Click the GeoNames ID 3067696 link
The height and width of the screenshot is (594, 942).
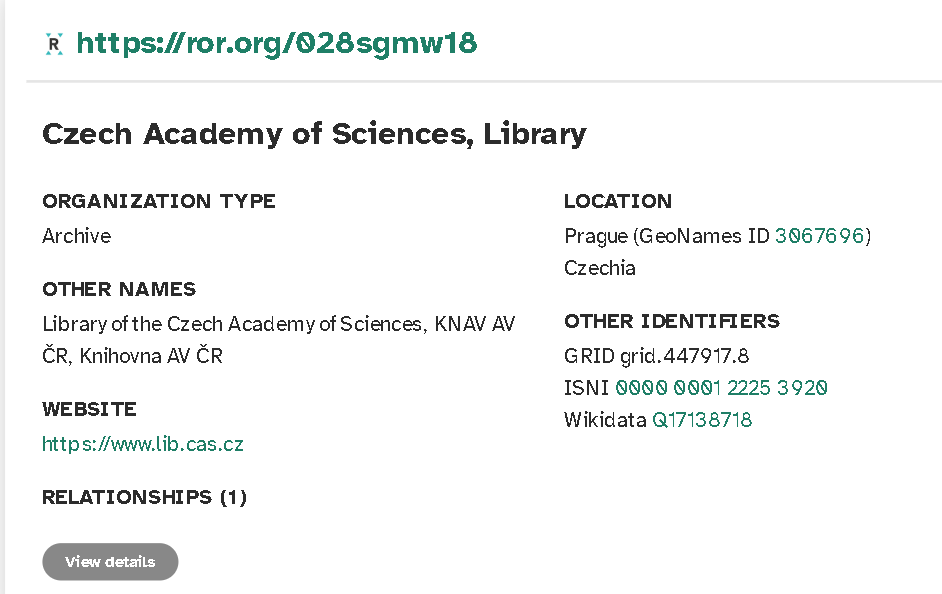click(x=819, y=236)
